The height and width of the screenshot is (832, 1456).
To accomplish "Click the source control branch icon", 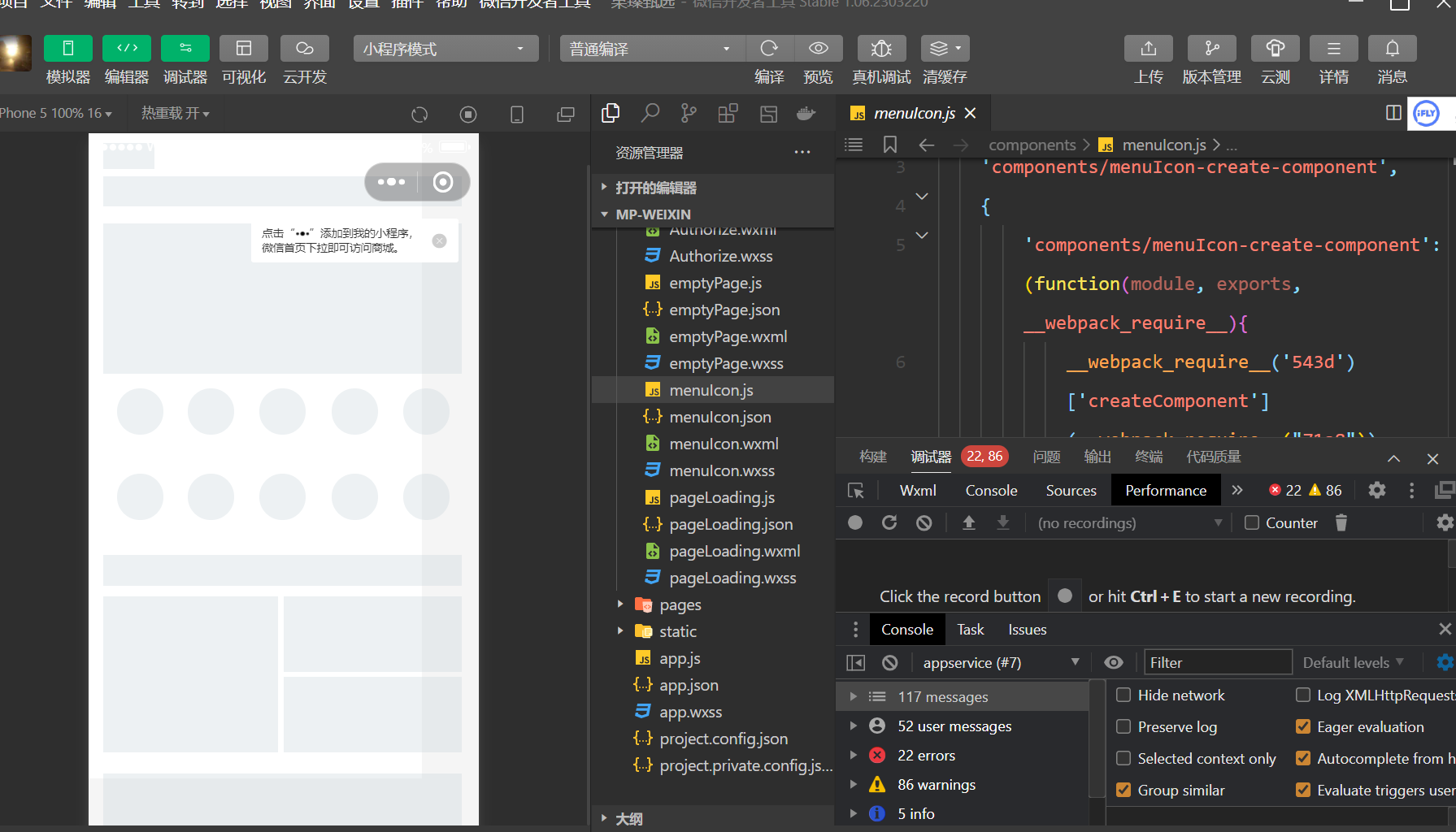I will 689,114.
